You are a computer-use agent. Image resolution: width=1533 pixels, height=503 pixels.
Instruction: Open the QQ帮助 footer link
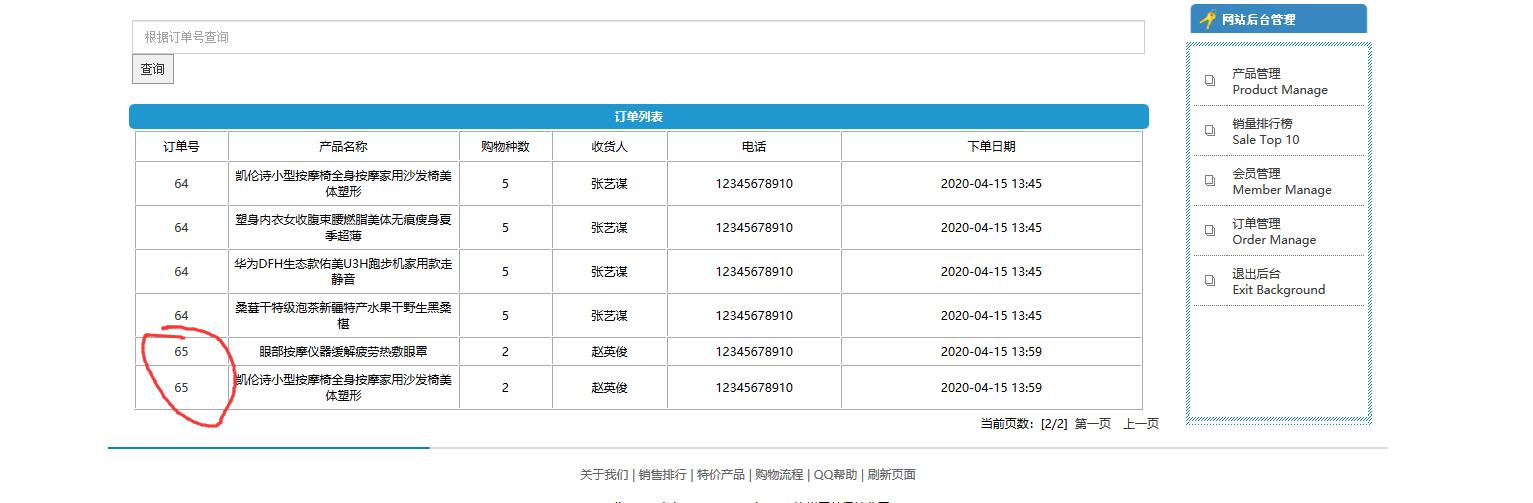[x=835, y=475]
